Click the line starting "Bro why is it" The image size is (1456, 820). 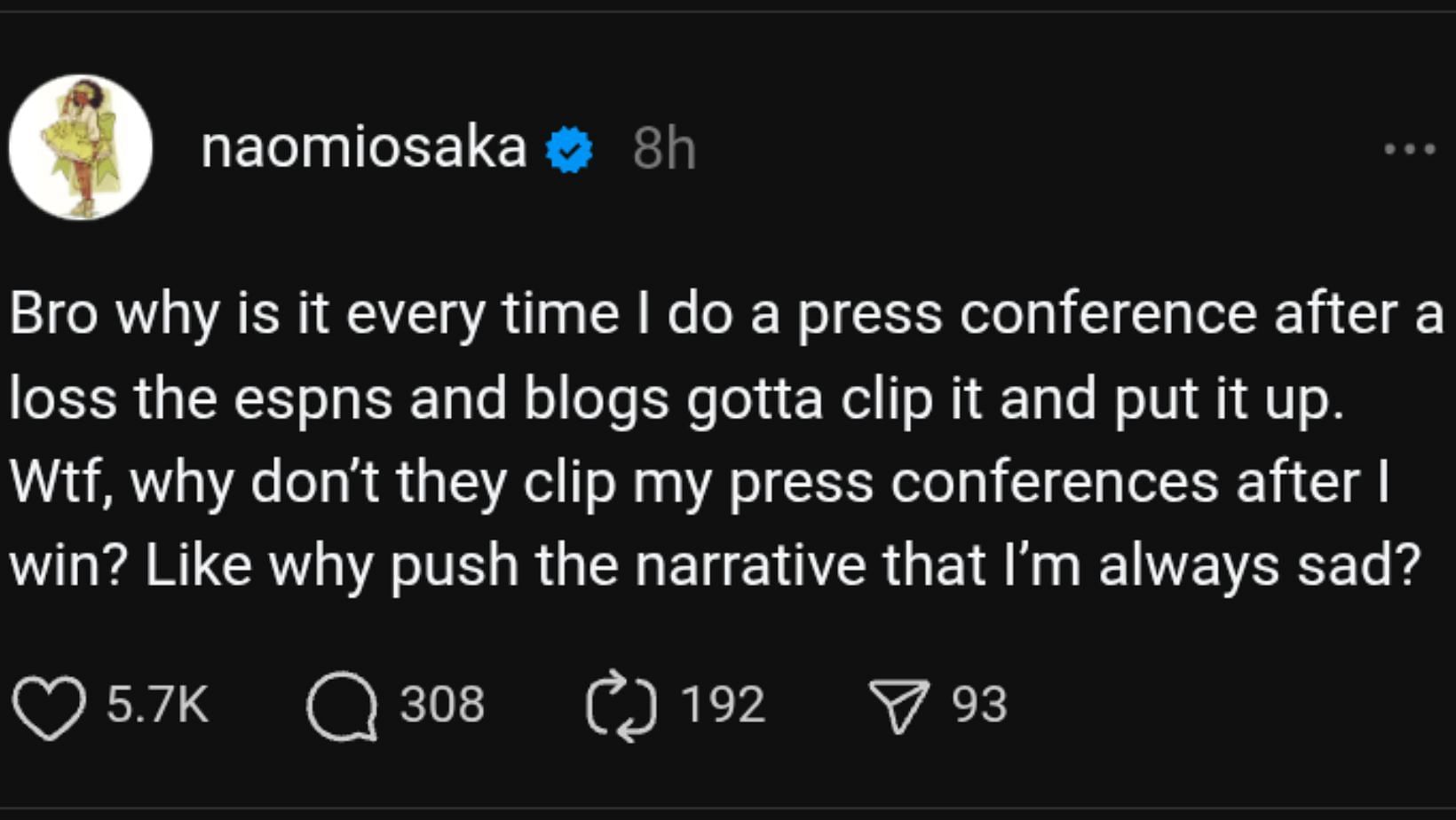[x=726, y=315]
